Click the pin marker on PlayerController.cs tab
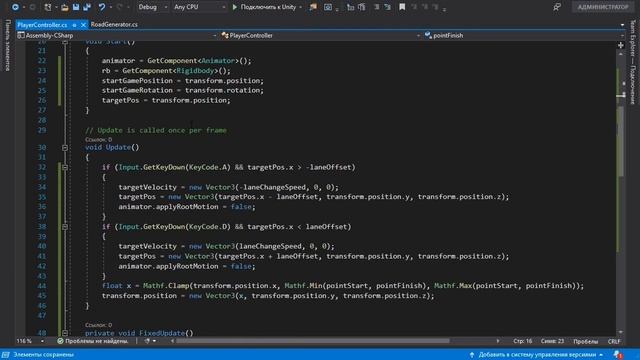Image resolution: width=640 pixels, height=360 pixels. pos(74,25)
